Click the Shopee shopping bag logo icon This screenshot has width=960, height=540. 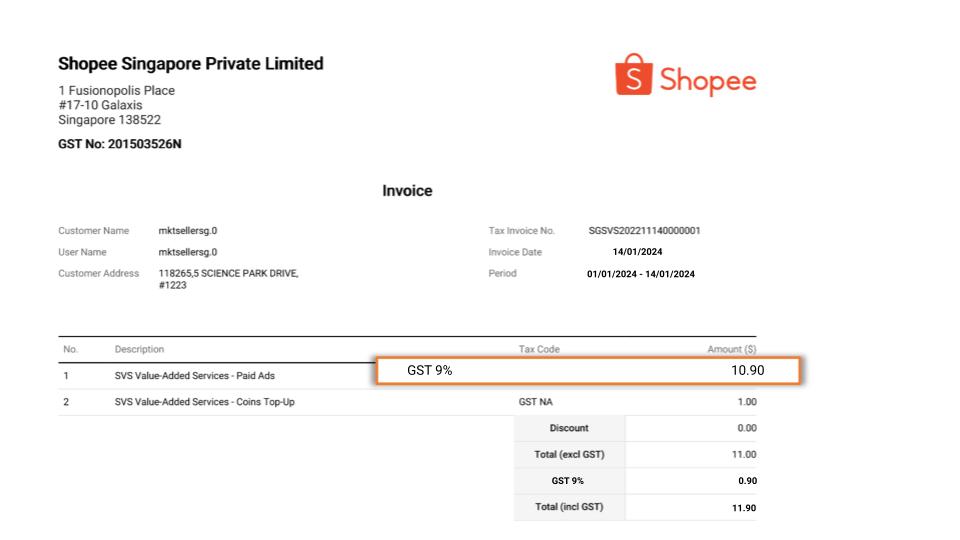(x=633, y=75)
